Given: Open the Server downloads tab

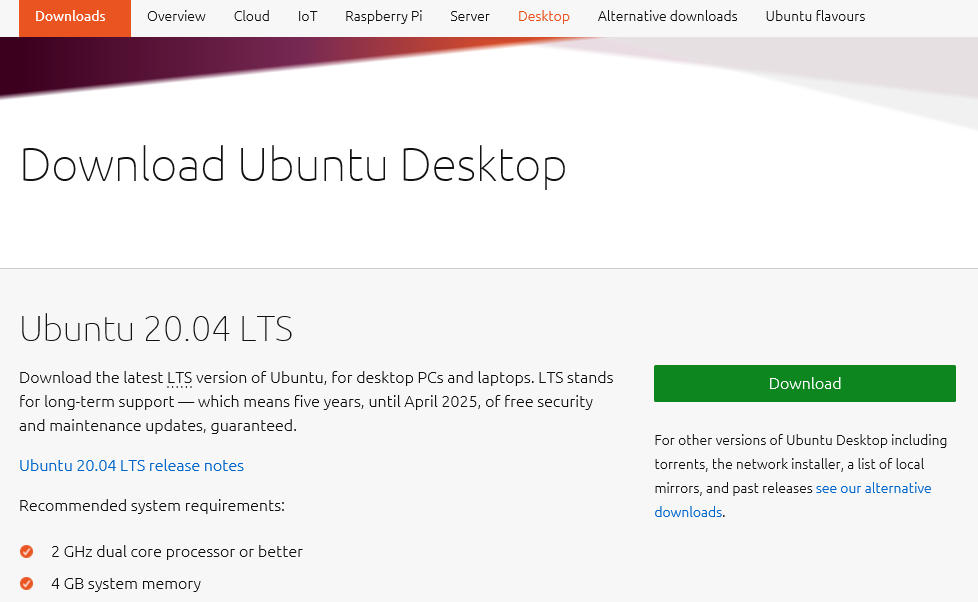Looking at the screenshot, I should pos(470,16).
